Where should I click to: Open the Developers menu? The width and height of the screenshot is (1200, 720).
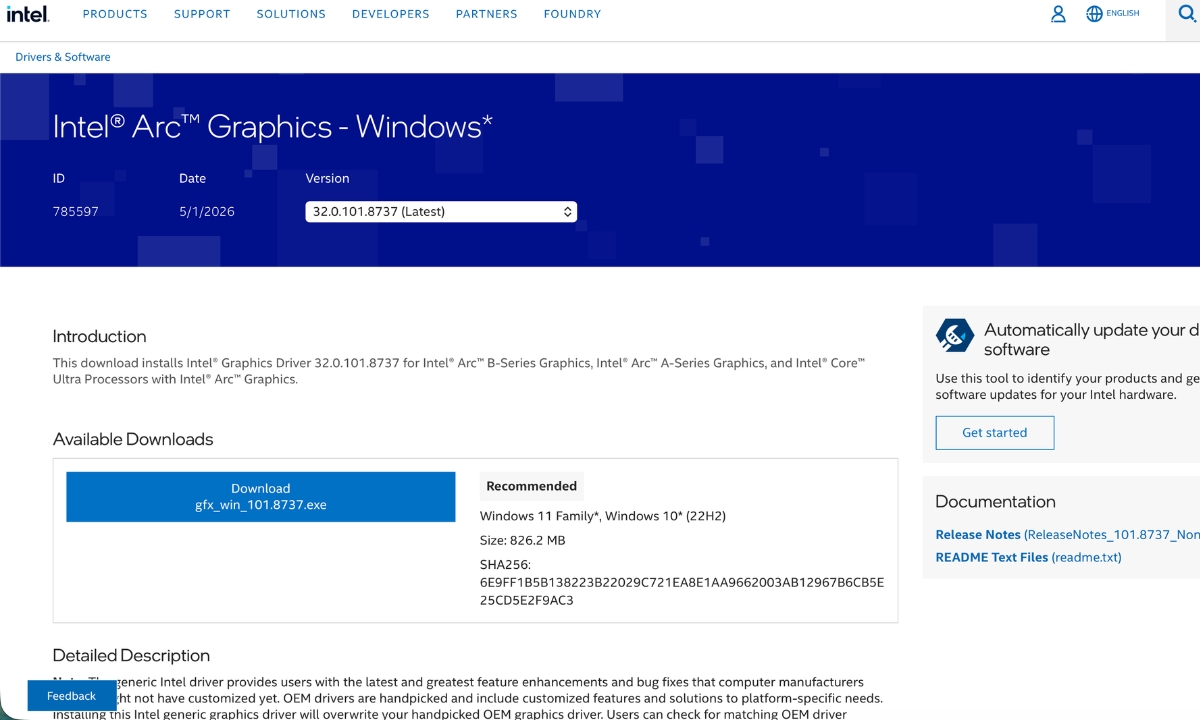click(x=391, y=14)
